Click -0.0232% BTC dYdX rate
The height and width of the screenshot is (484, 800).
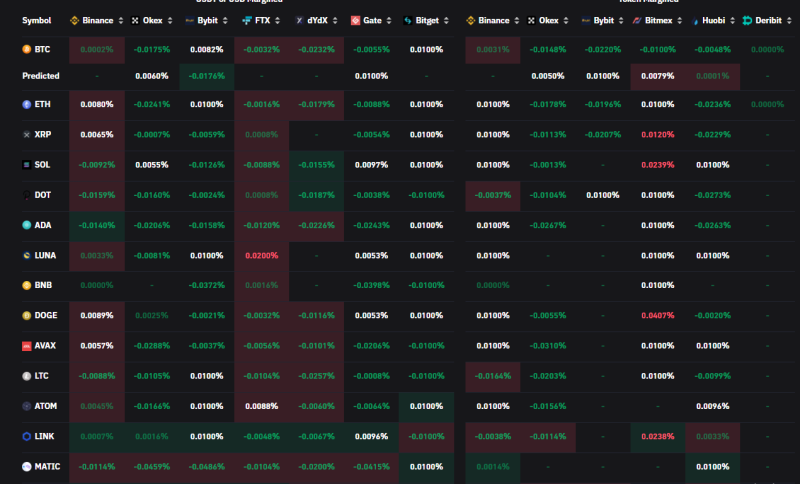316,49
